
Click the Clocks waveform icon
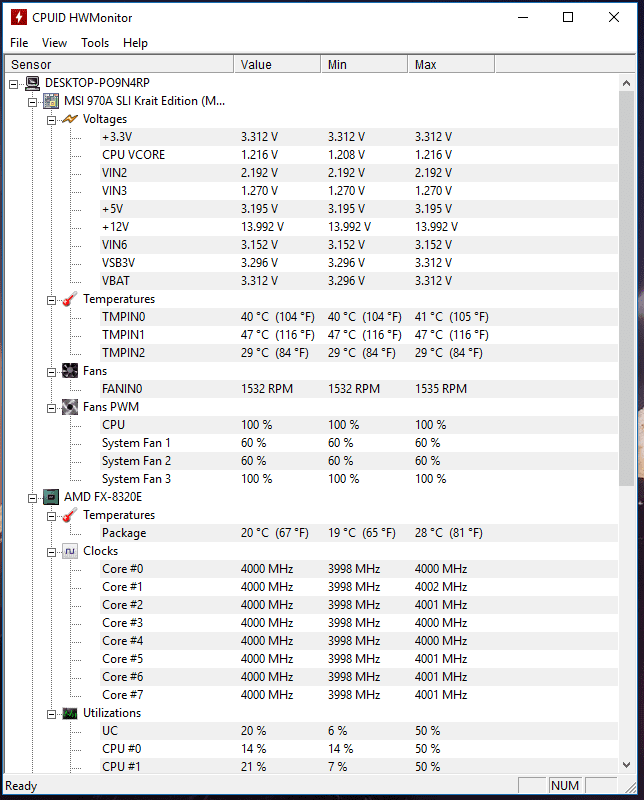point(70,551)
